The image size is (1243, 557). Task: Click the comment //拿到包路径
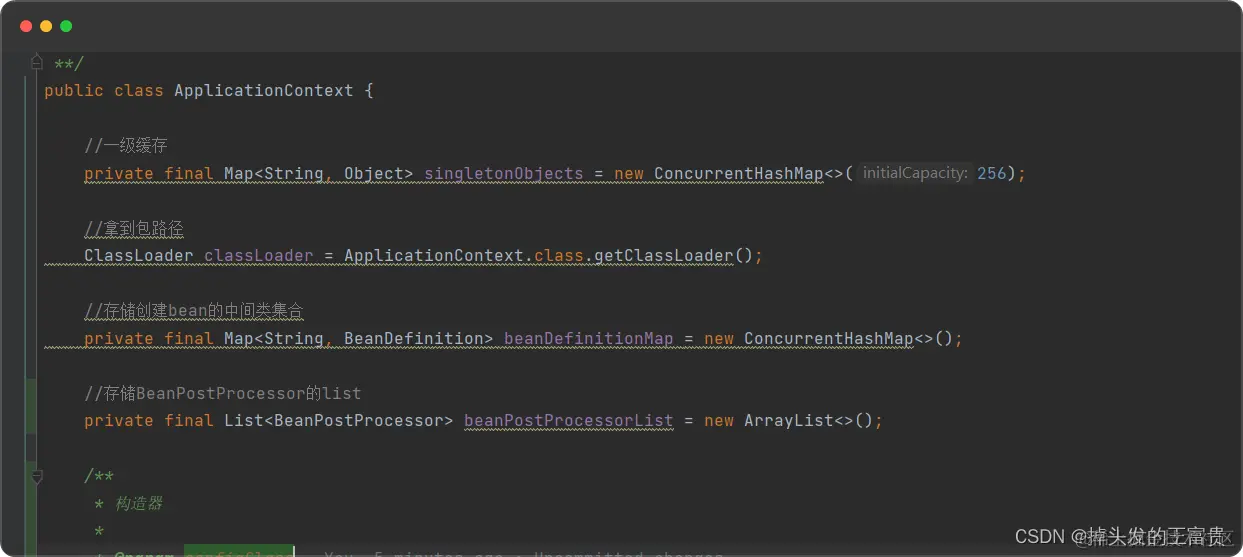coord(134,229)
